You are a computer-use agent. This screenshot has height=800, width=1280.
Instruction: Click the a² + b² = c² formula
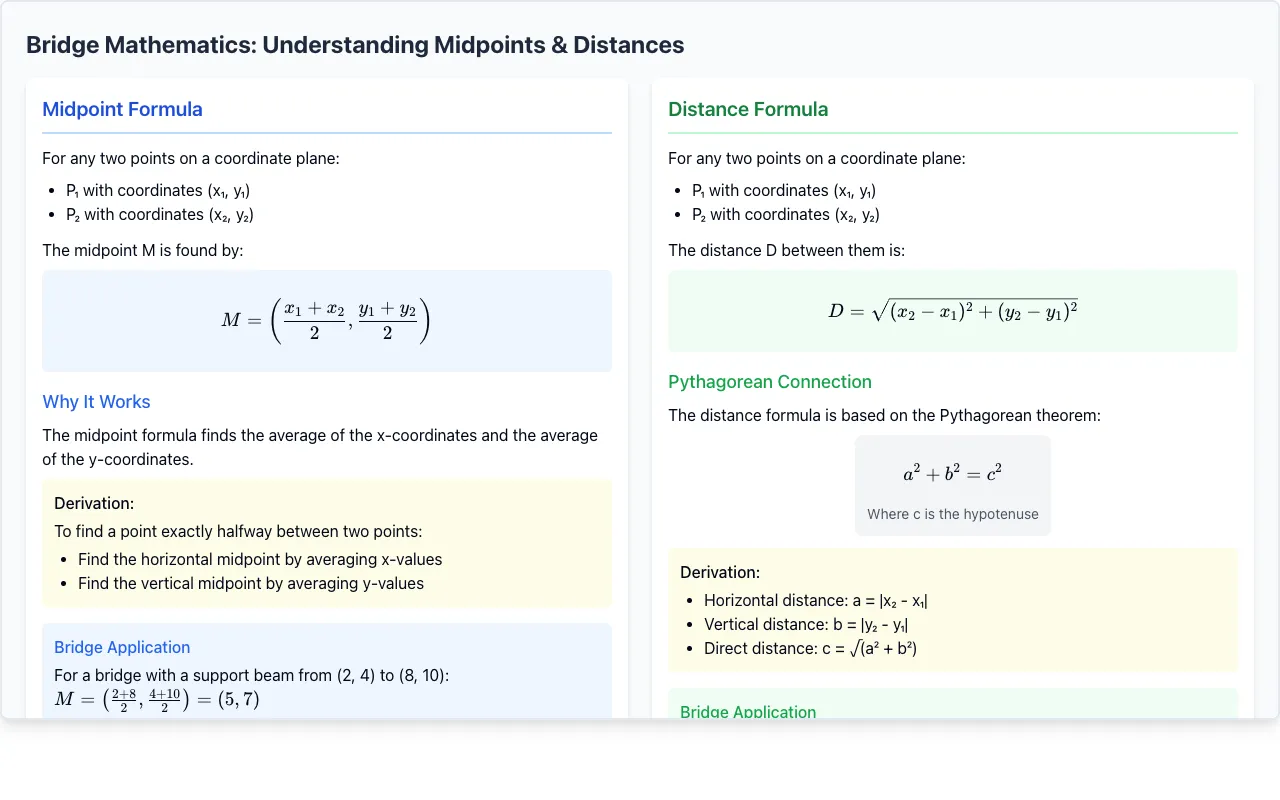click(952, 473)
